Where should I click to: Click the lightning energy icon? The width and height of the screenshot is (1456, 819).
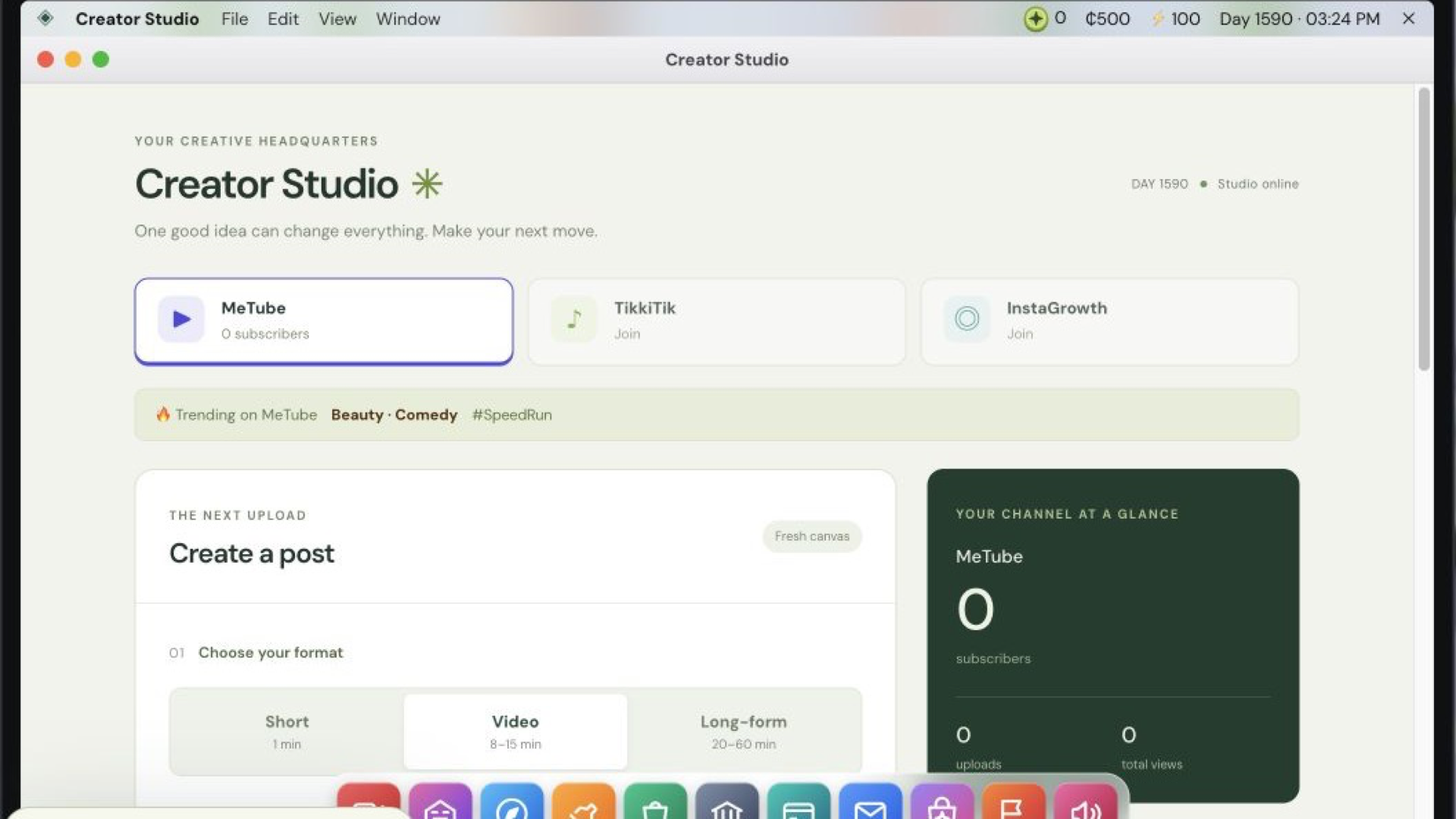[x=1157, y=19]
